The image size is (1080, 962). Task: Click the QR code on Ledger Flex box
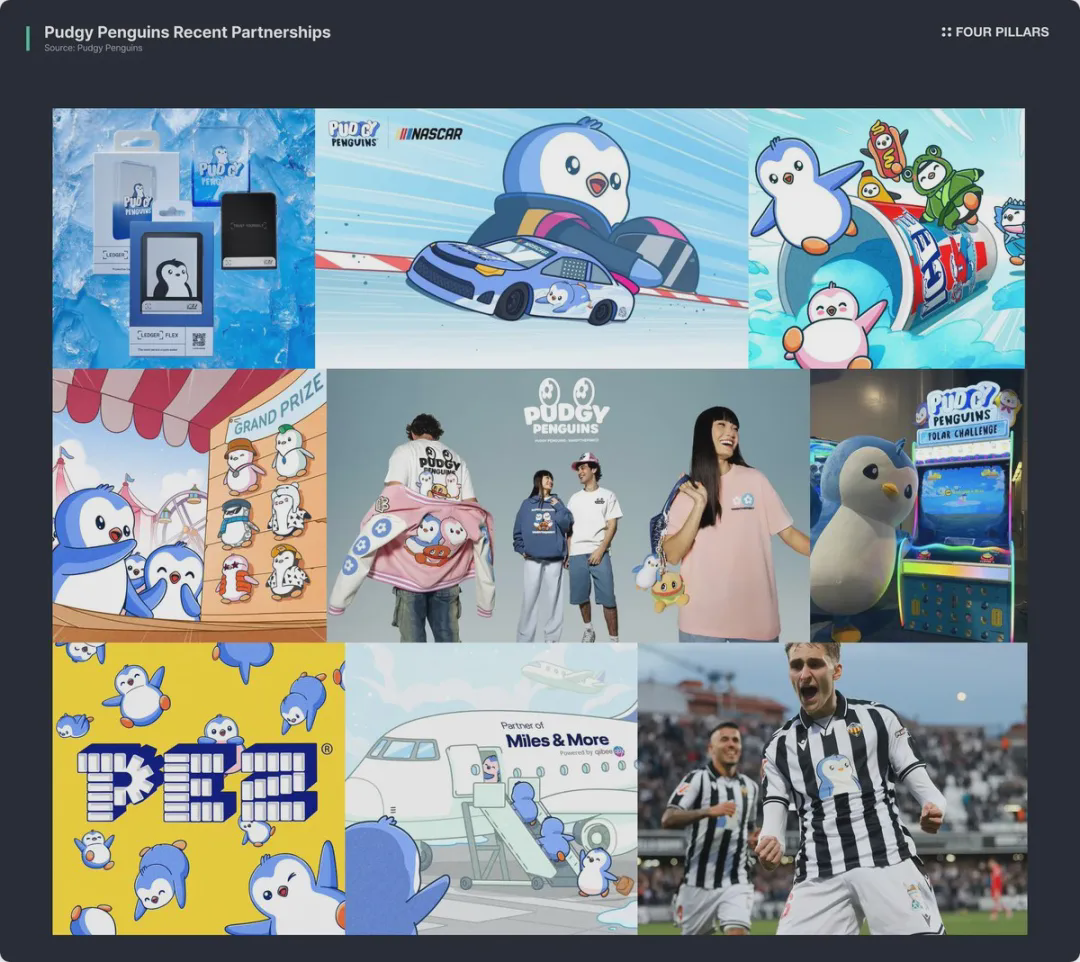point(198,339)
